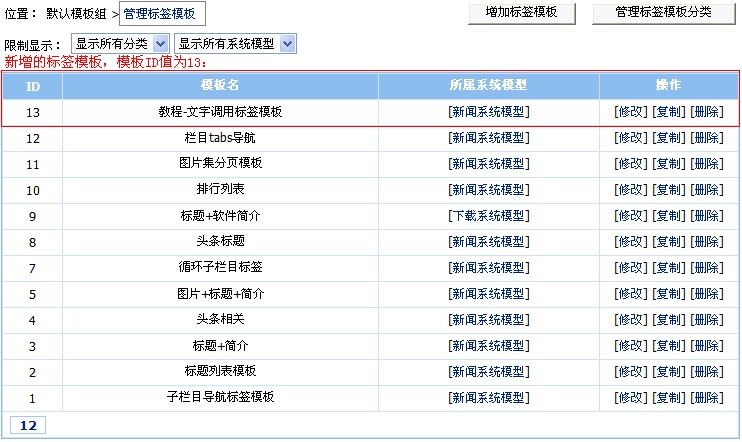
Task: Click the 管理标签模板分类 button
Action: pyautogui.click(x=663, y=13)
